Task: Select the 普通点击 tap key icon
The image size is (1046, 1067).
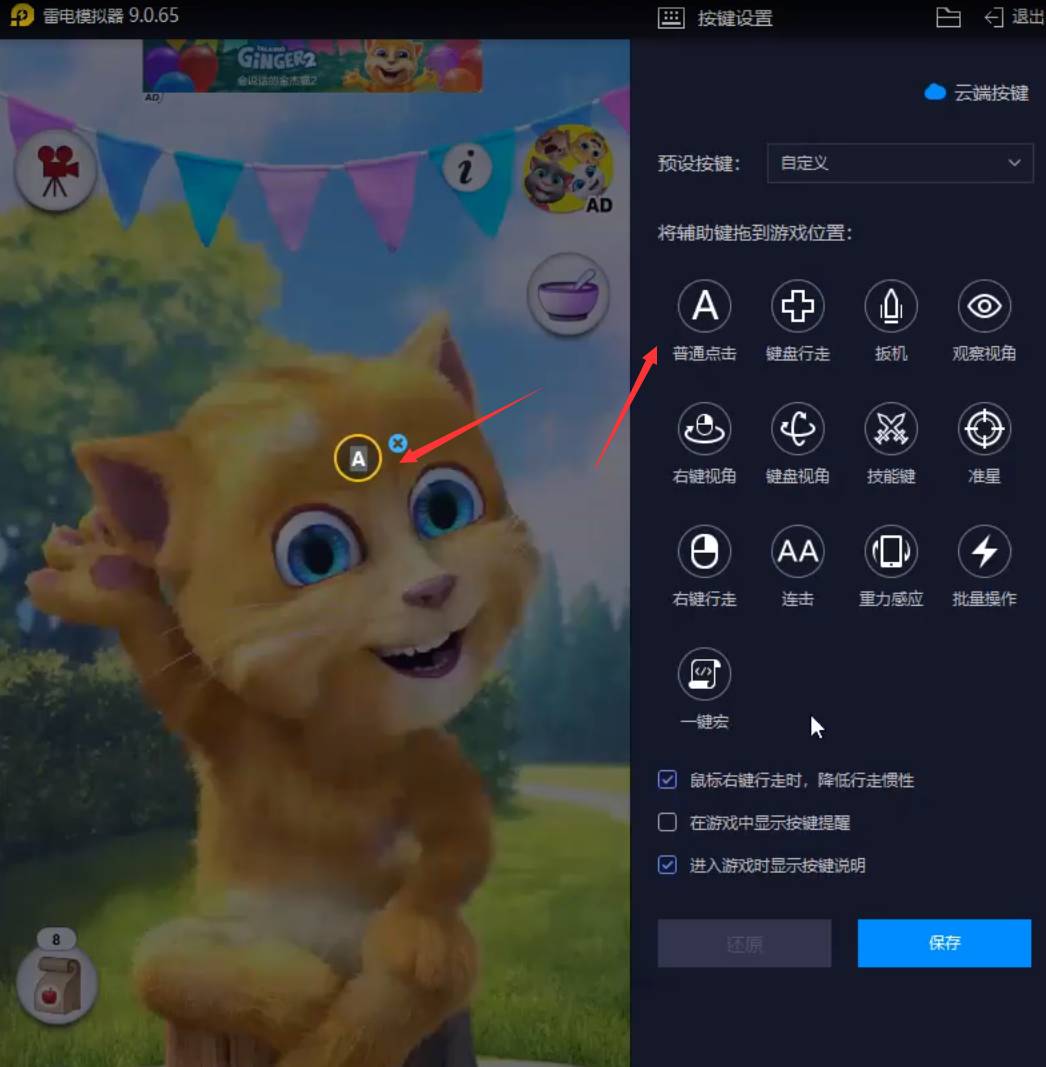Action: tap(704, 306)
